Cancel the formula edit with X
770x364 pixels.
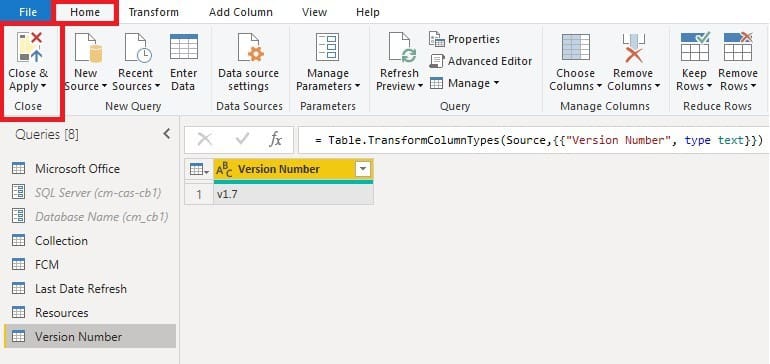[204, 140]
